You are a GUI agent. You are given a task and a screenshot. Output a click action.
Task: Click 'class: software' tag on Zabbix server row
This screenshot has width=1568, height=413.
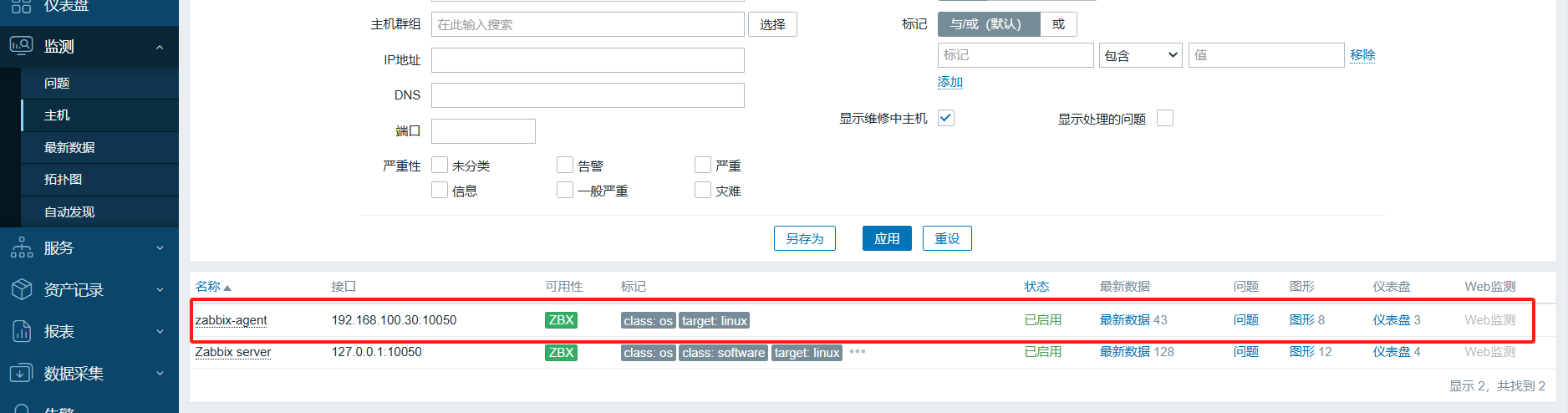(723, 353)
